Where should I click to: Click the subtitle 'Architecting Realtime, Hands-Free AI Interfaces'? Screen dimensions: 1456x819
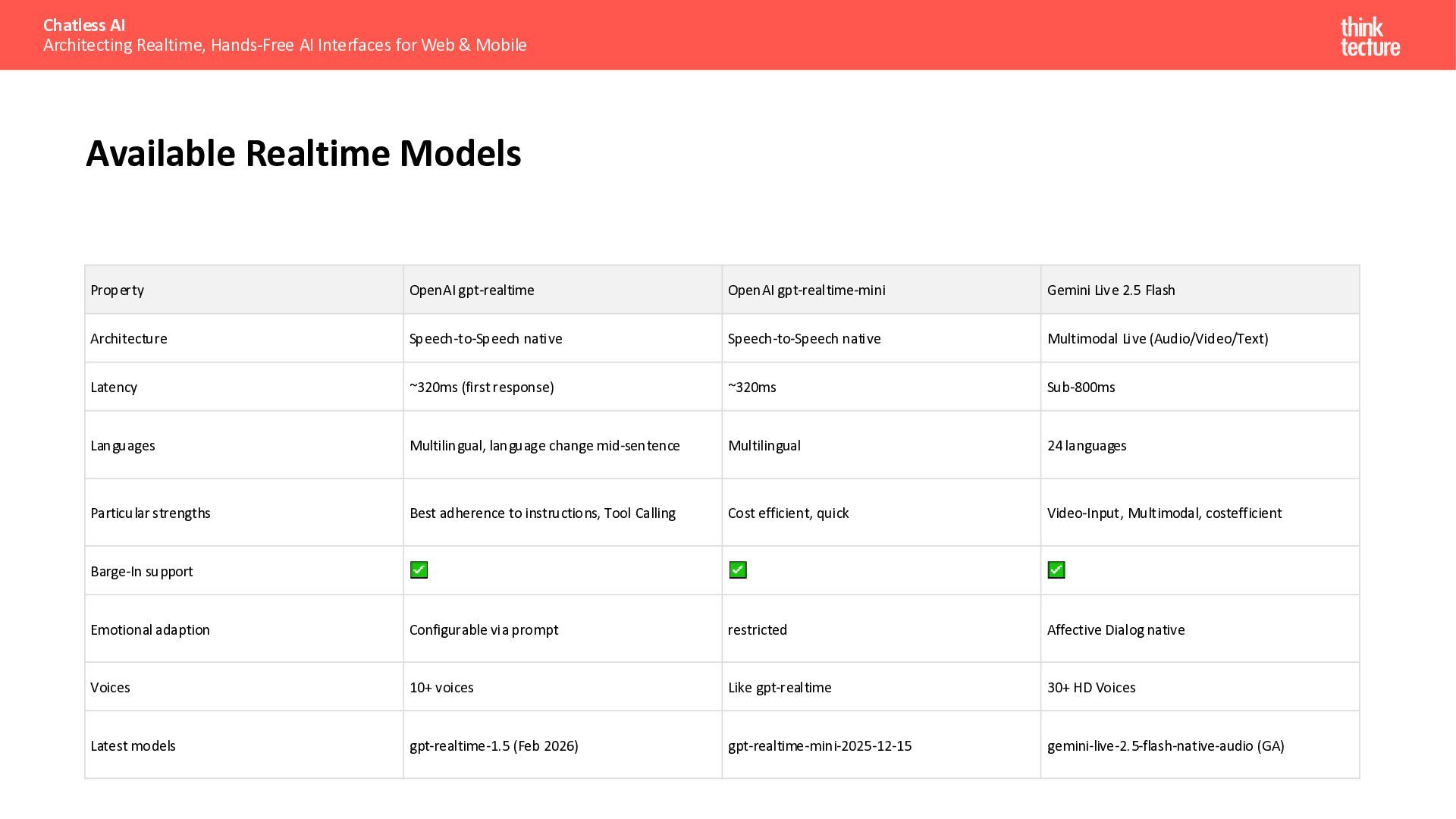[284, 45]
